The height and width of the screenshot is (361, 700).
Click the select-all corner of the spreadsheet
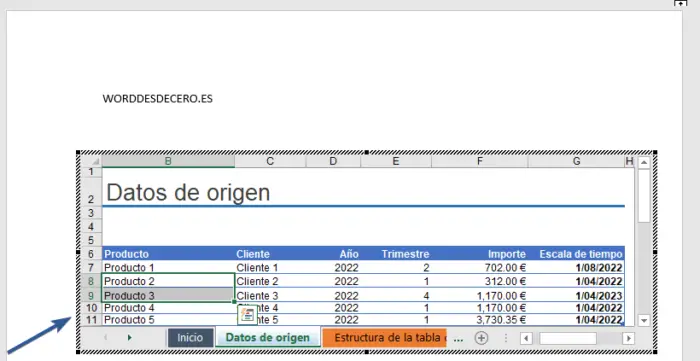[x=92, y=161]
